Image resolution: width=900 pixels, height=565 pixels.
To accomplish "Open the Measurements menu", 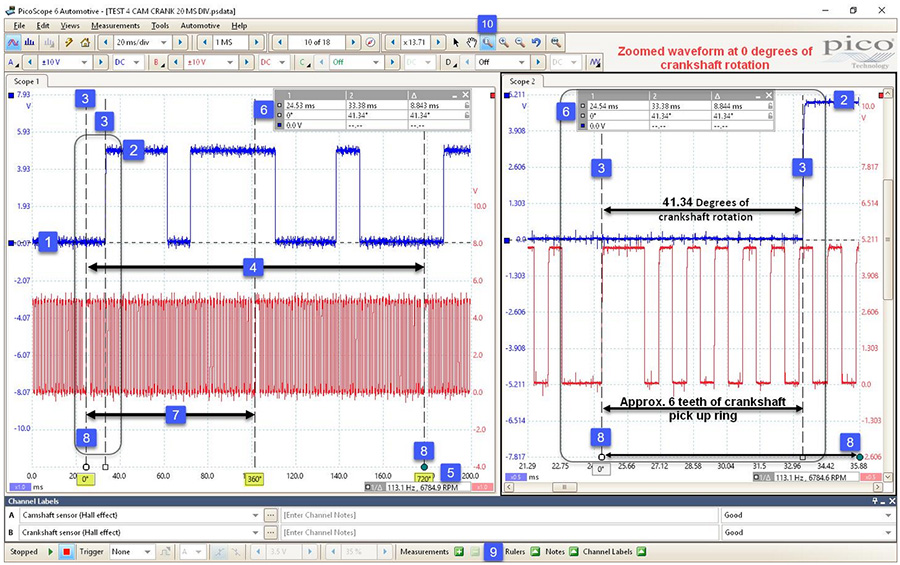I will tap(115, 26).
